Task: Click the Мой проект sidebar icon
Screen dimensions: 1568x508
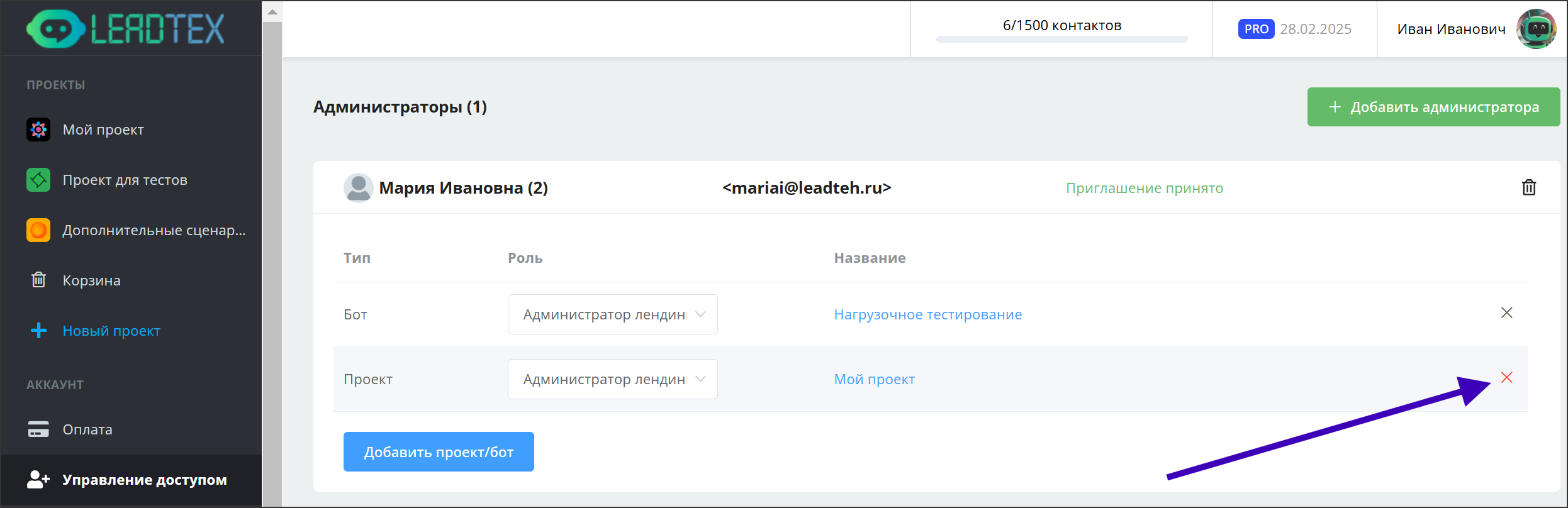Action: [38, 130]
